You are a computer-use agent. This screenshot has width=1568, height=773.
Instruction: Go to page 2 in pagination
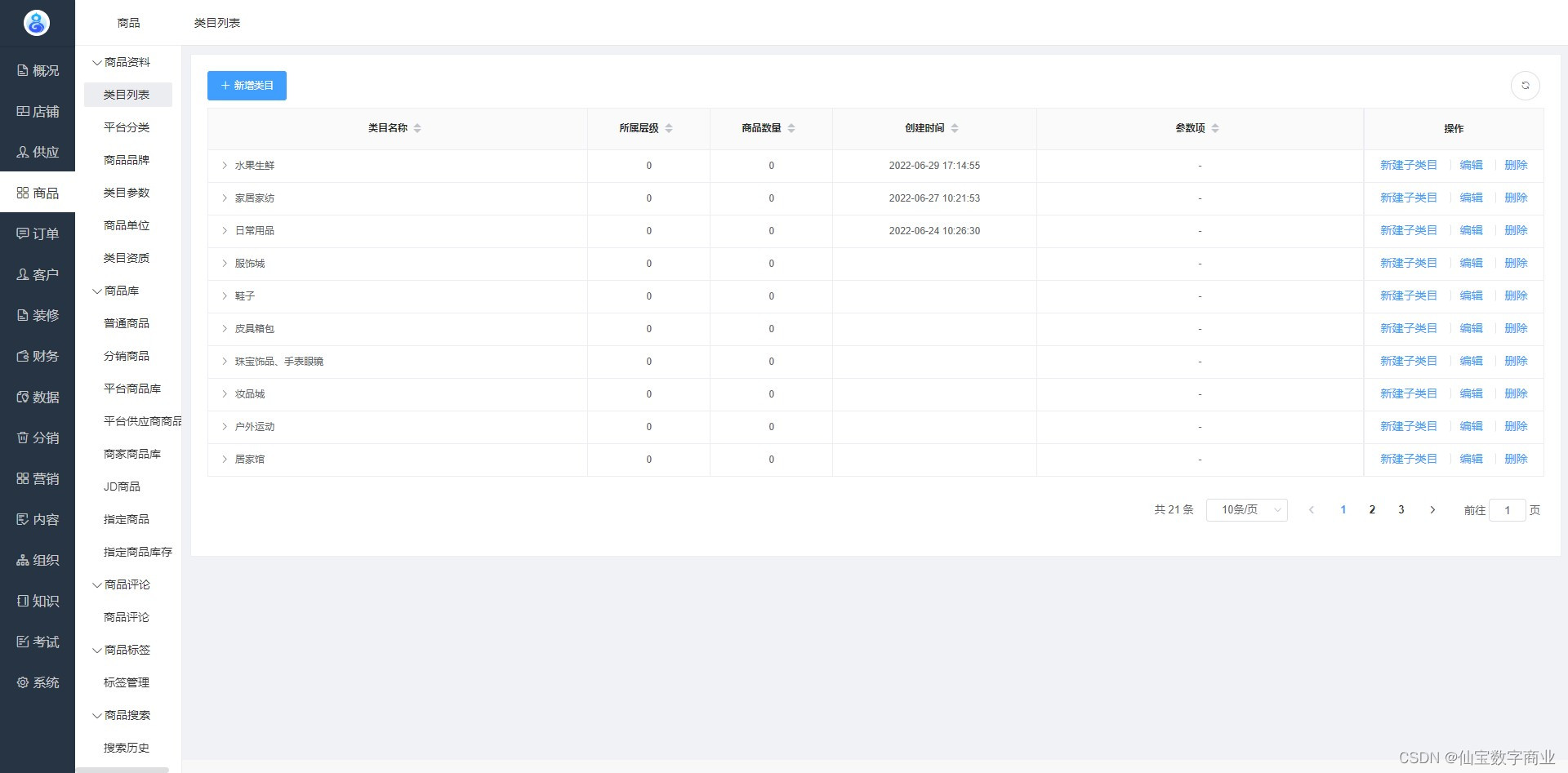1373,510
